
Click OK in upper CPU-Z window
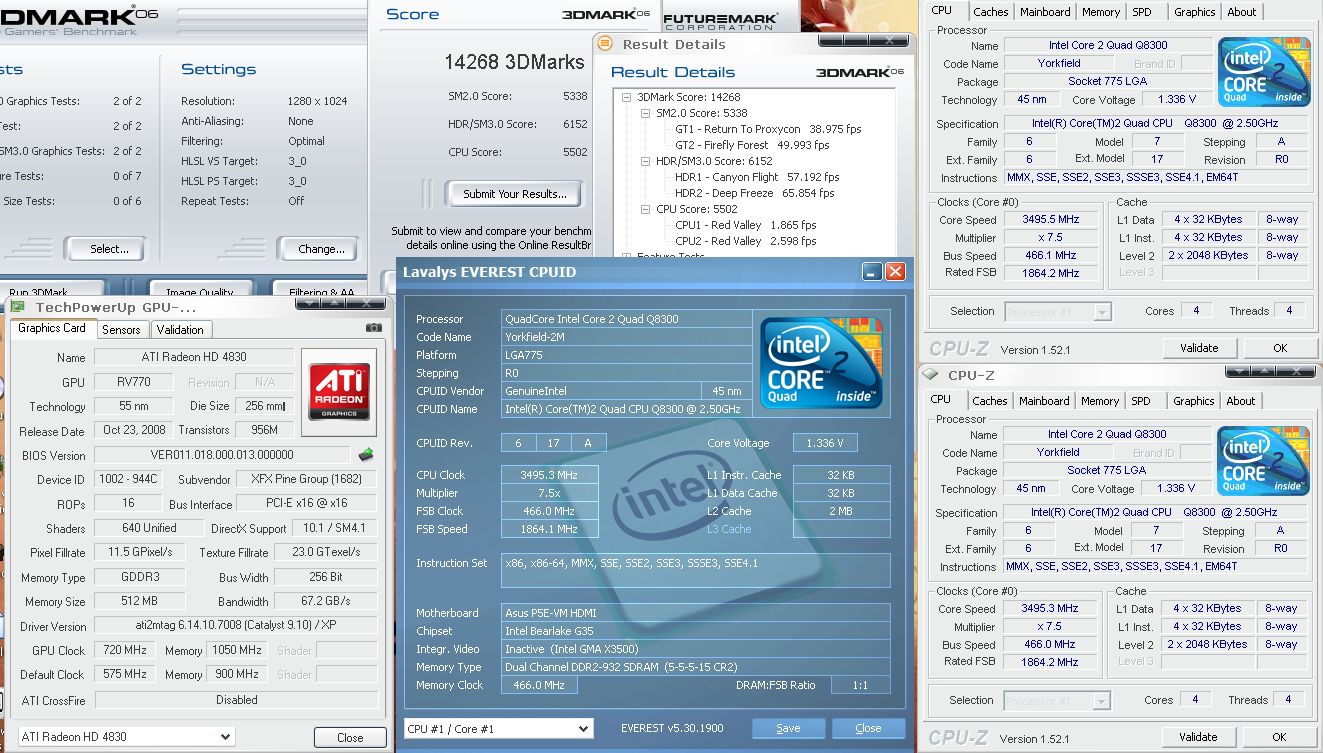[x=1280, y=348]
